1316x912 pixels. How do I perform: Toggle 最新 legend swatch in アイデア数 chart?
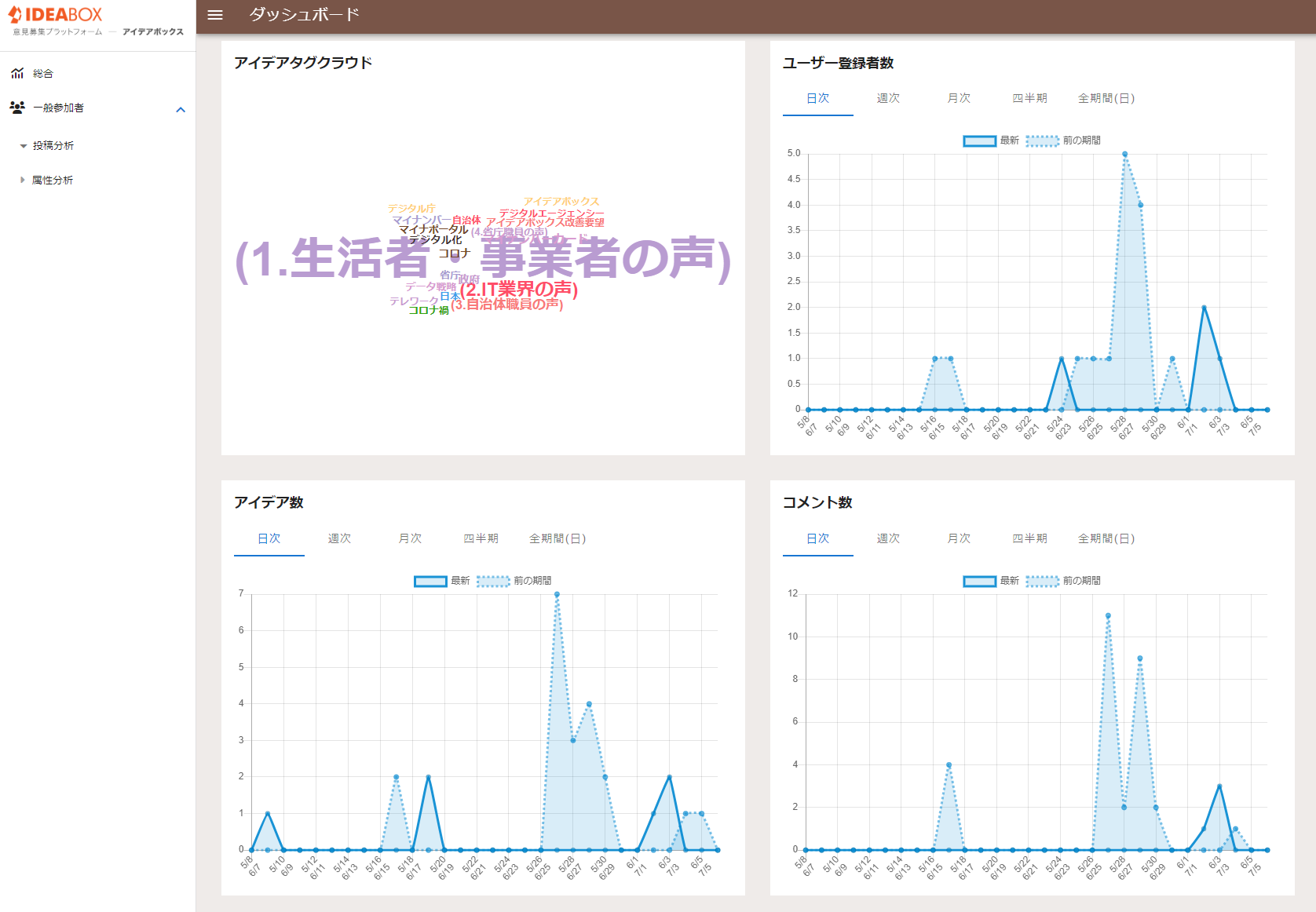pos(430,581)
